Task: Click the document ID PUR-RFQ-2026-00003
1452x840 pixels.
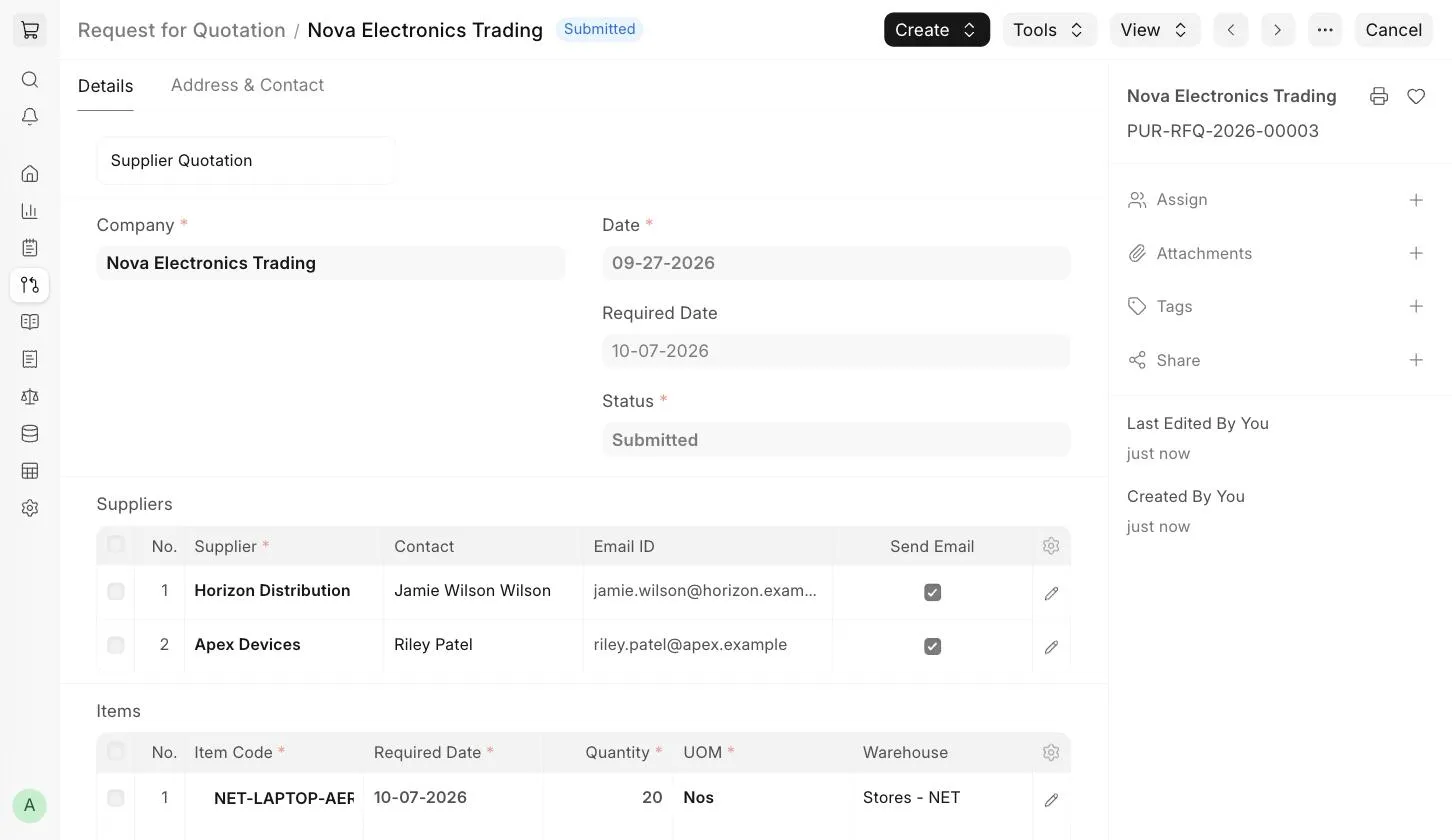Action: (1223, 131)
